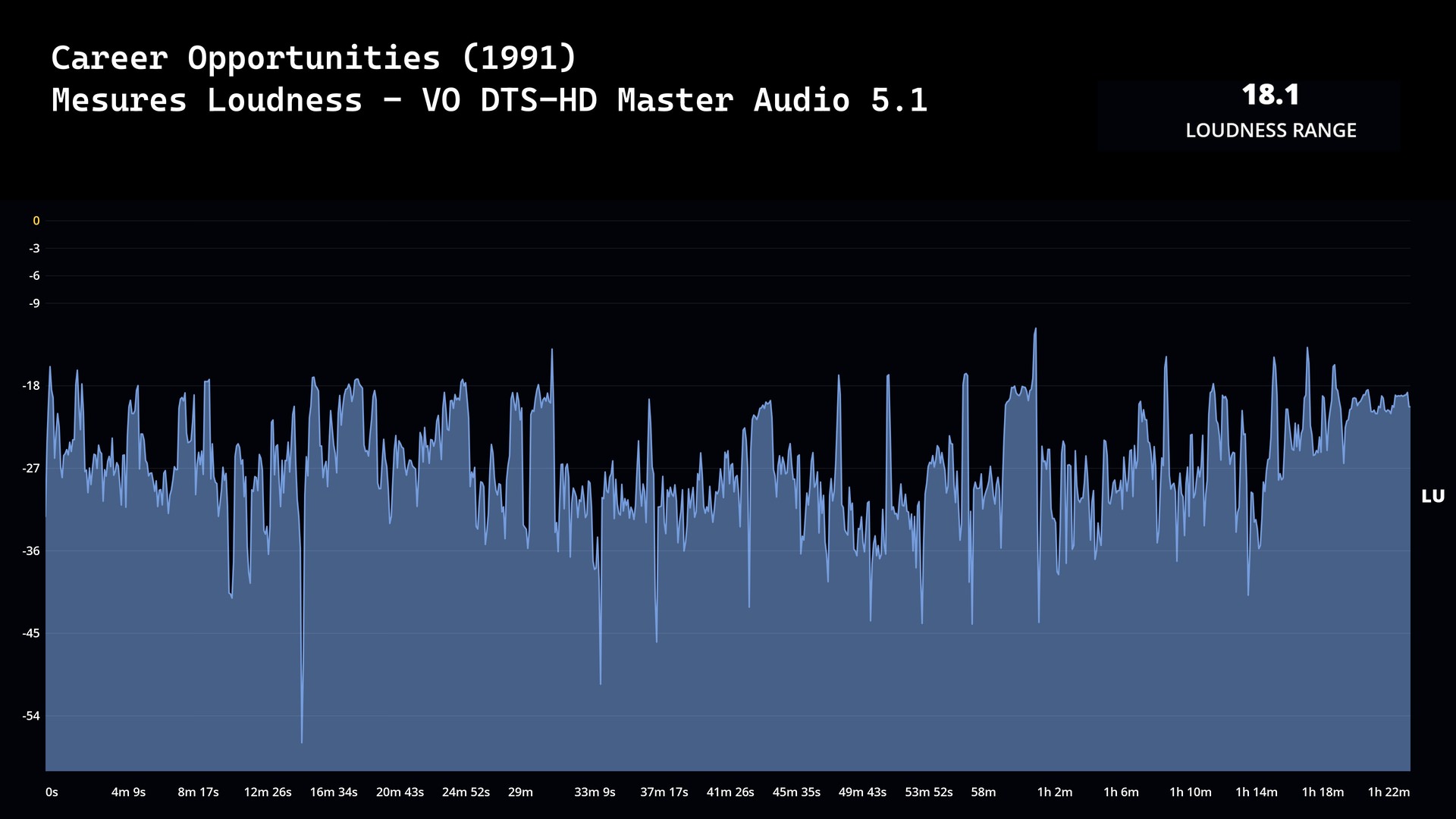Click the '29m' time axis label

[x=520, y=792]
